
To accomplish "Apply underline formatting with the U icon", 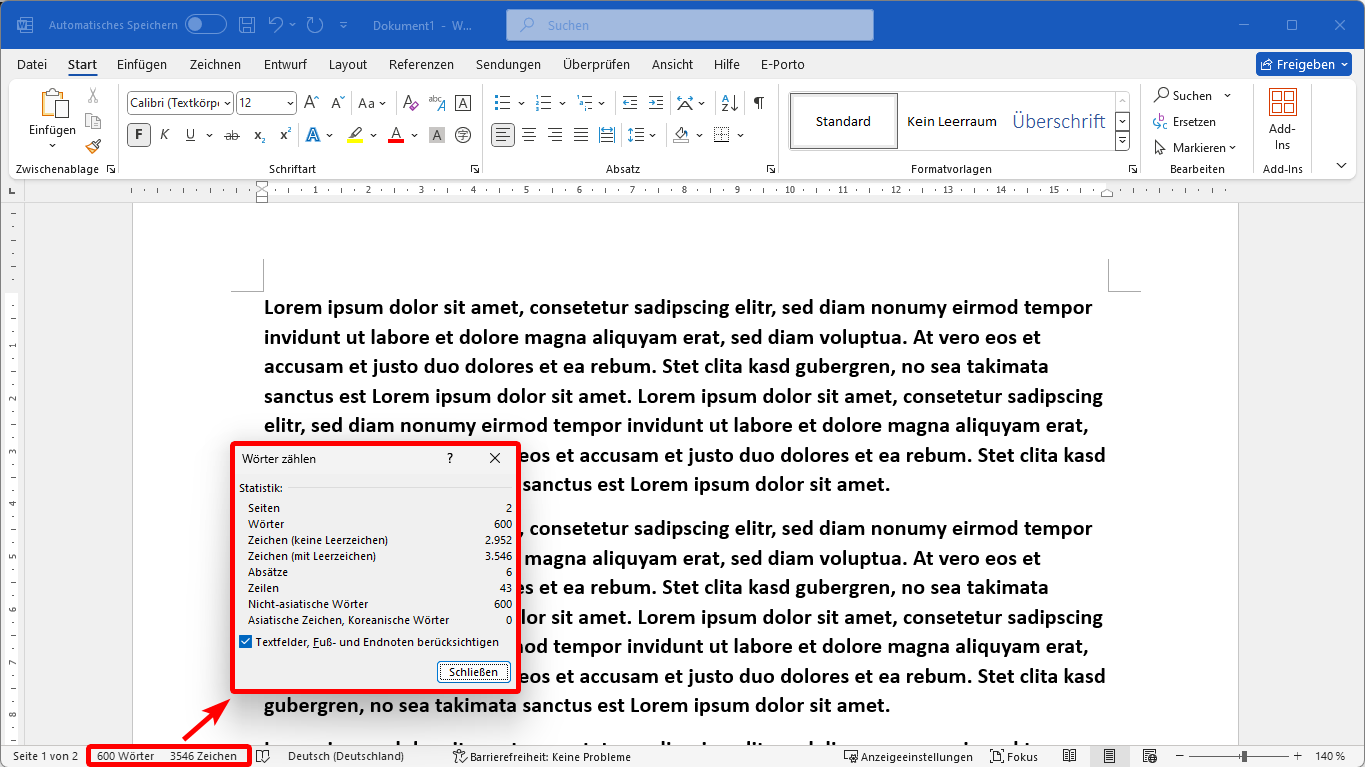I will pos(189,135).
